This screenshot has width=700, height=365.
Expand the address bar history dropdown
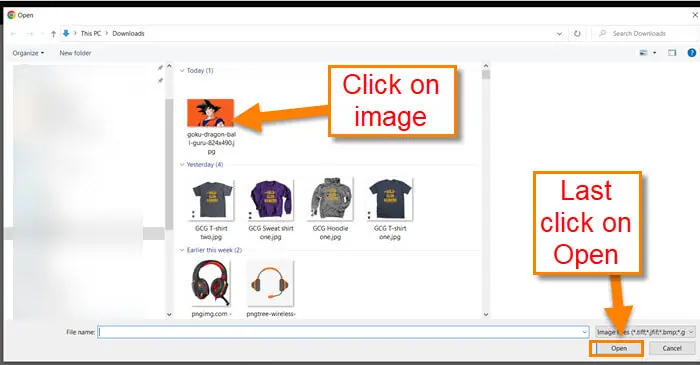coord(559,33)
